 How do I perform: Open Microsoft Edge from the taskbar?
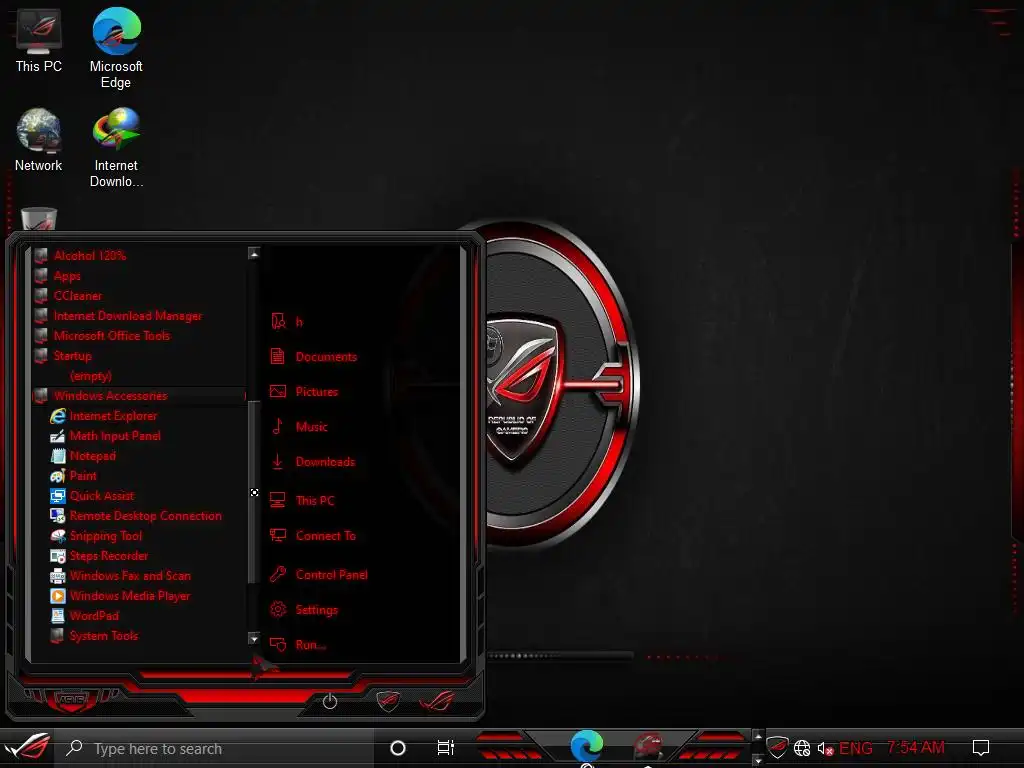586,746
